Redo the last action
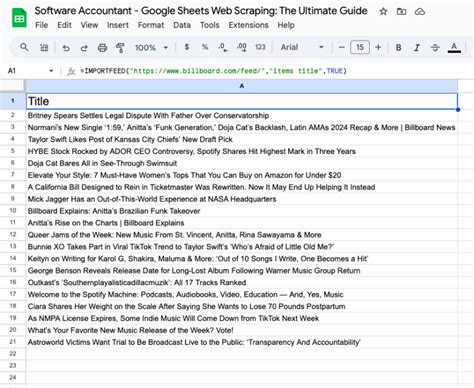This screenshot has height=388, width=474. pos(84,48)
